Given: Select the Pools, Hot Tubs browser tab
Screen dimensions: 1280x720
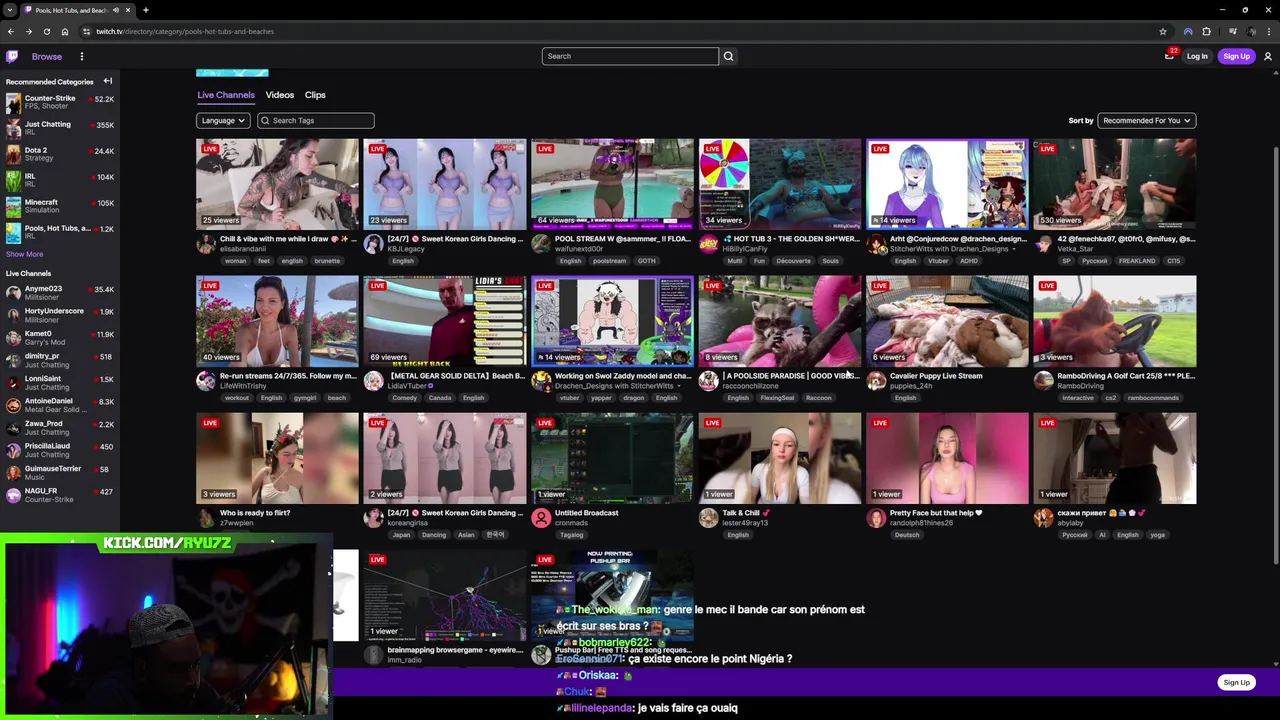Looking at the screenshot, I should (78, 10).
